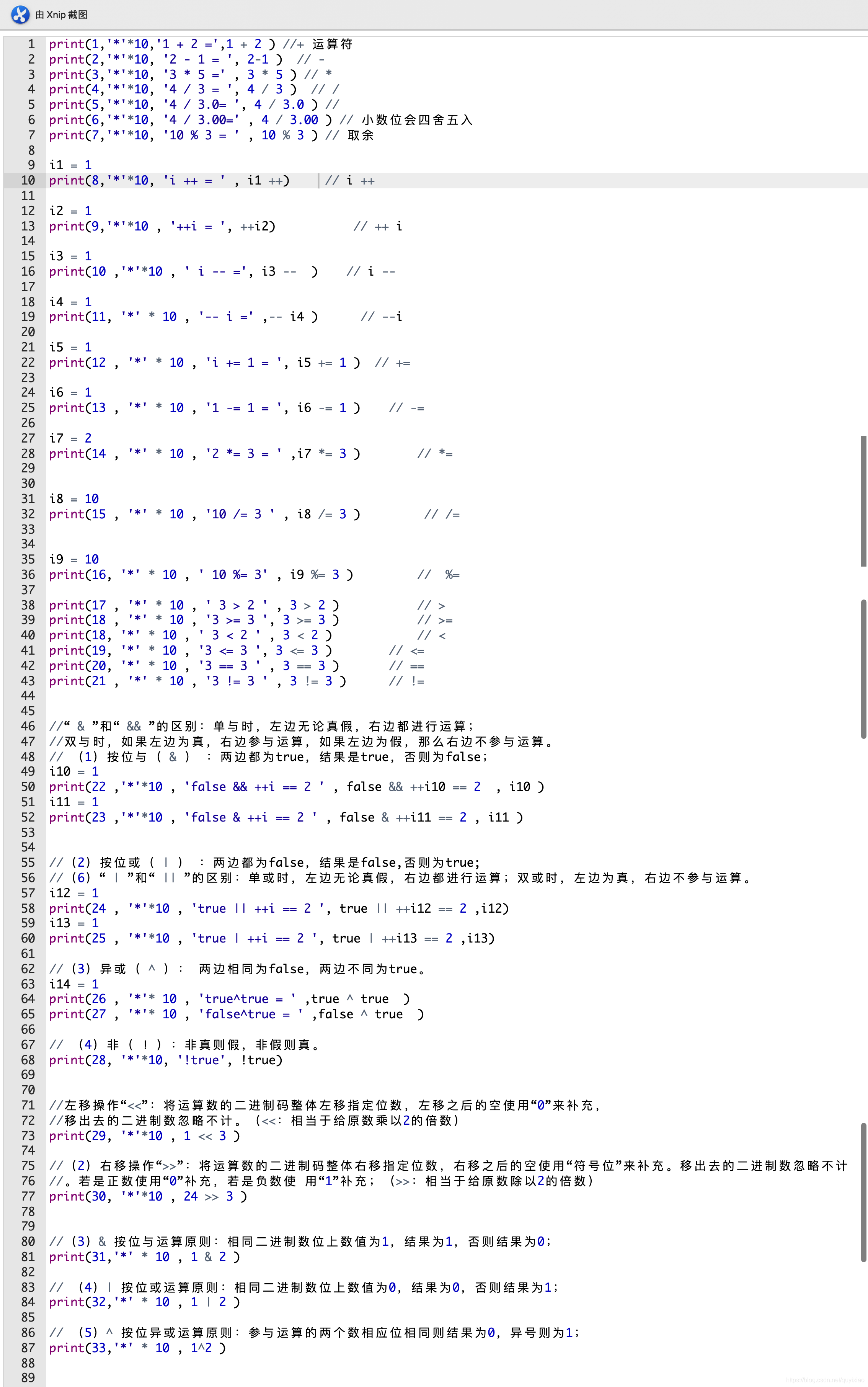Click the Xnip app icon

coord(20,14)
